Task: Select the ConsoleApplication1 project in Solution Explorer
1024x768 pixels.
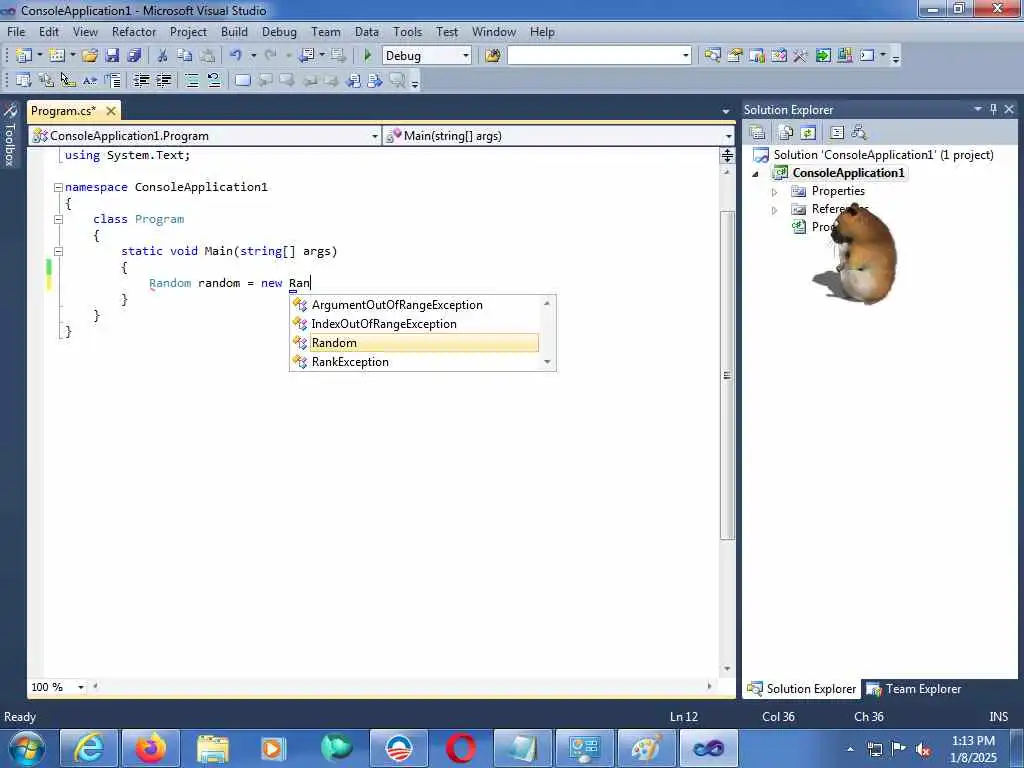Action: [848, 173]
